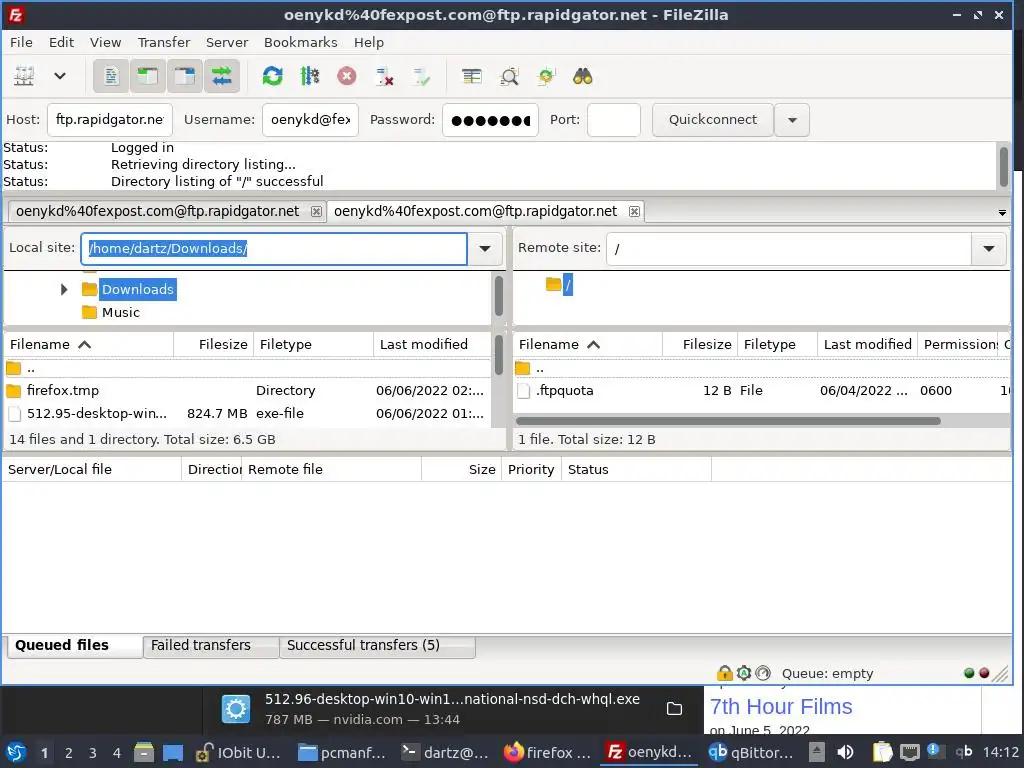Image resolution: width=1024 pixels, height=768 pixels.
Task: Sort local files by Filesize
Action: 213,344
